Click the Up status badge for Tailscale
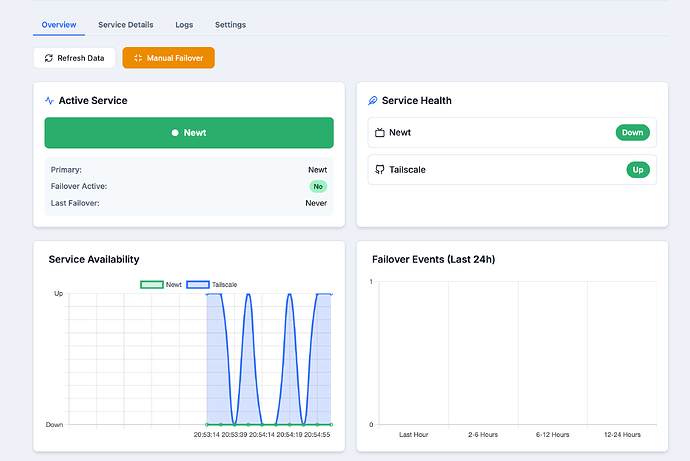Image resolution: width=690 pixels, height=461 pixels. 638,170
